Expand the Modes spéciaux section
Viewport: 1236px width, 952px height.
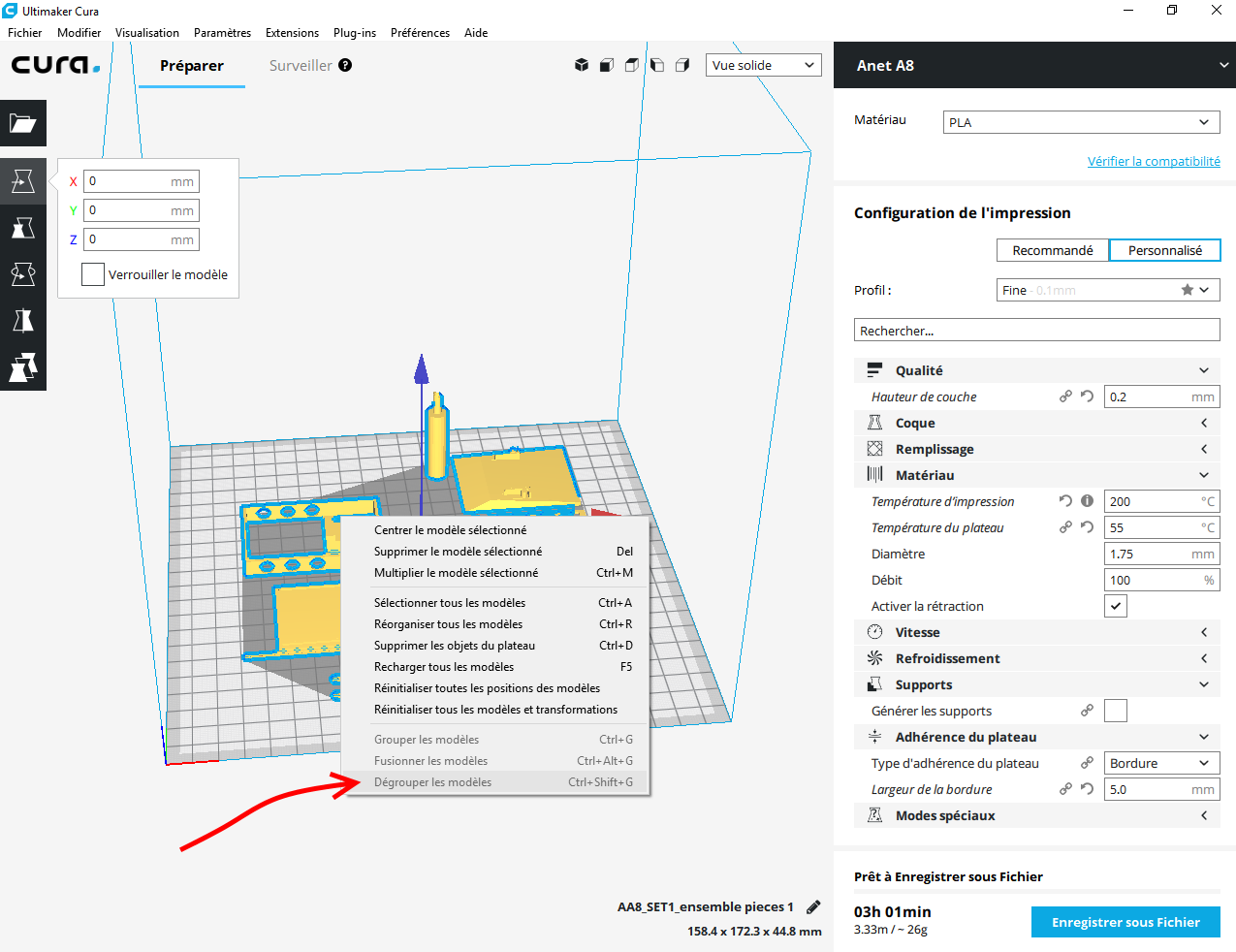(x=1036, y=815)
